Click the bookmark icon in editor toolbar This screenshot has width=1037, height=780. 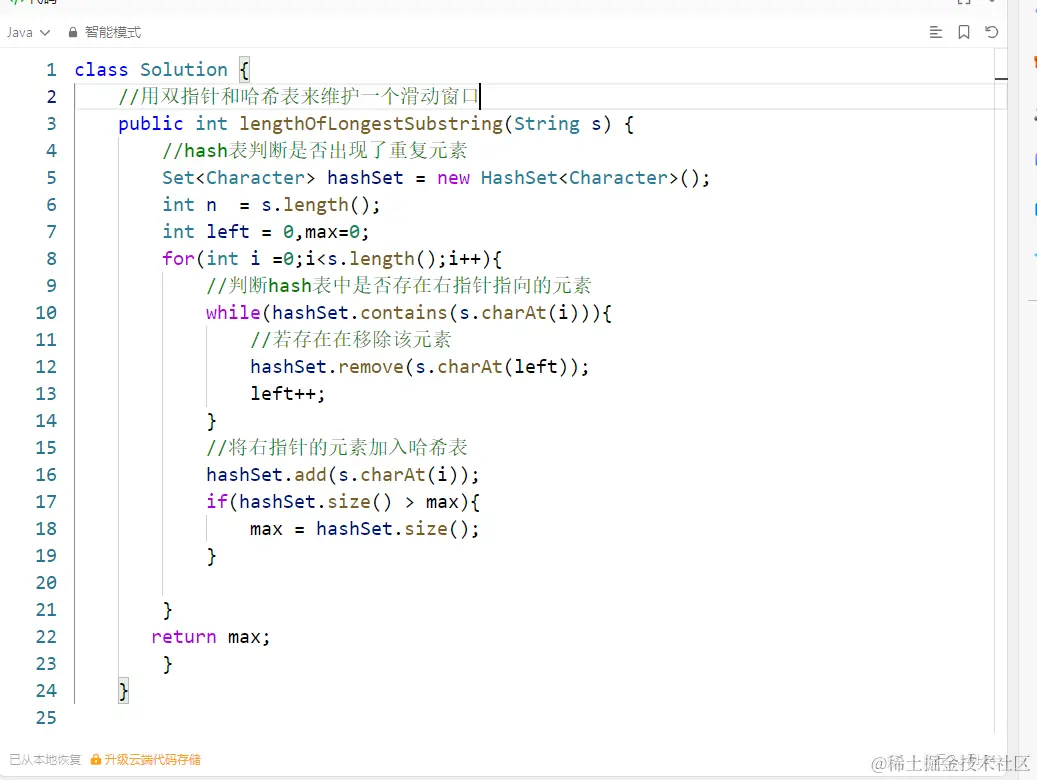coord(964,32)
